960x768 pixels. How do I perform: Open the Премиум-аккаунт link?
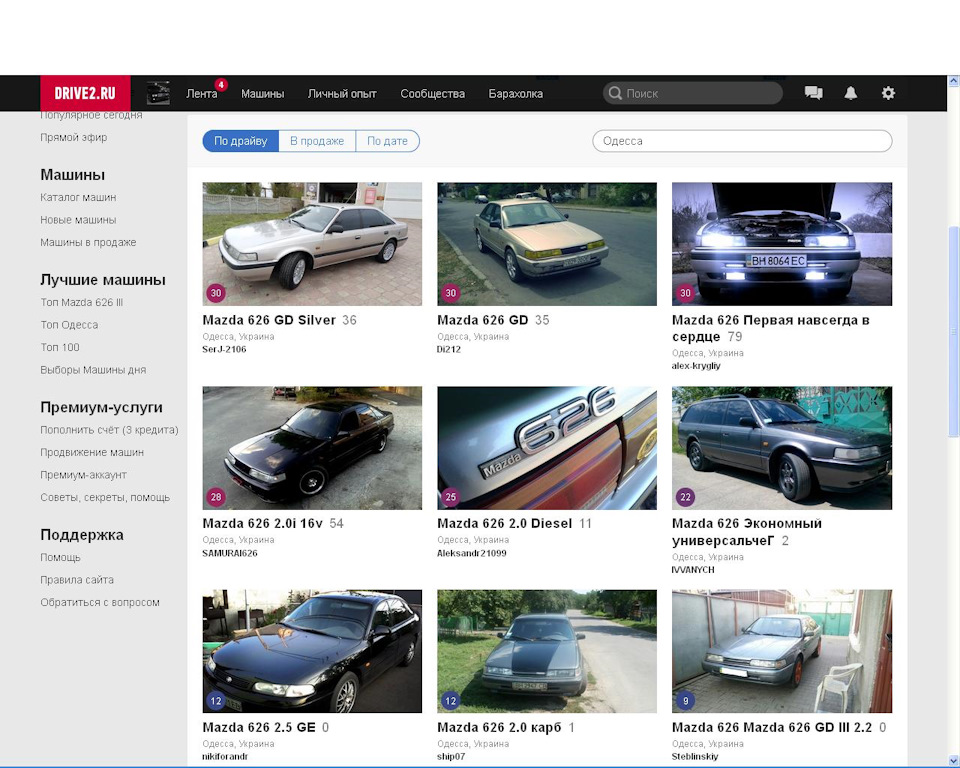point(83,475)
